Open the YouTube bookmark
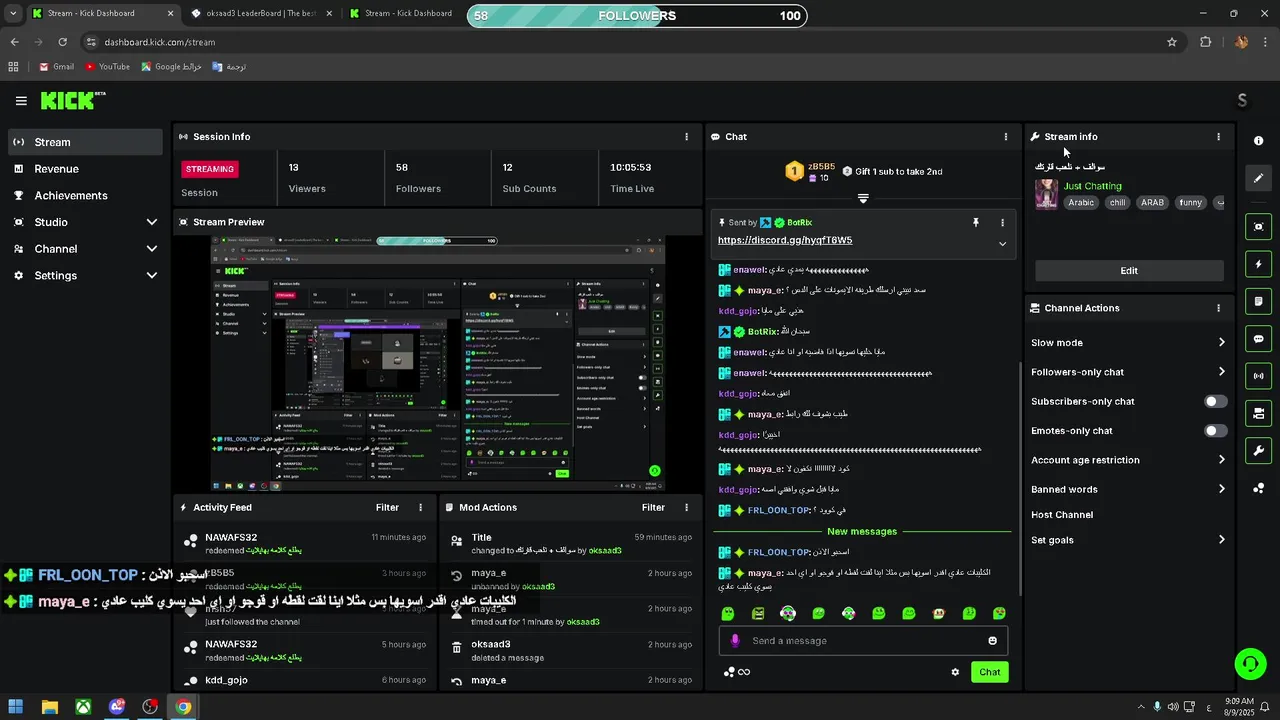The height and width of the screenshot is (720, 1280). pos(108,67)
